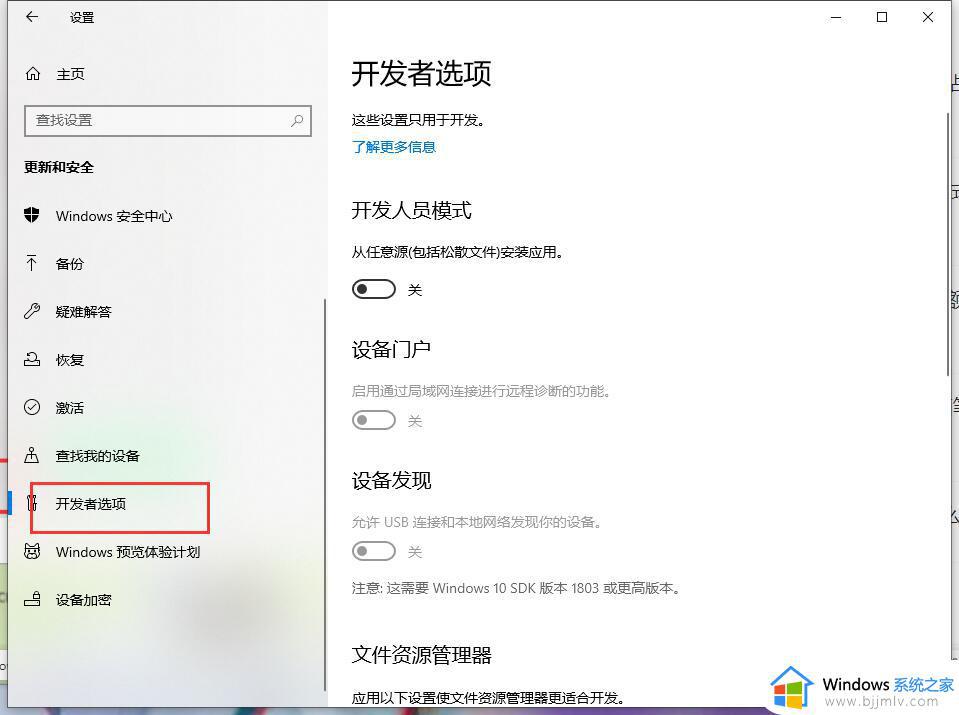This screenshot has height=715, width=959.
Task: Close the Settings window
Action: 928,17
